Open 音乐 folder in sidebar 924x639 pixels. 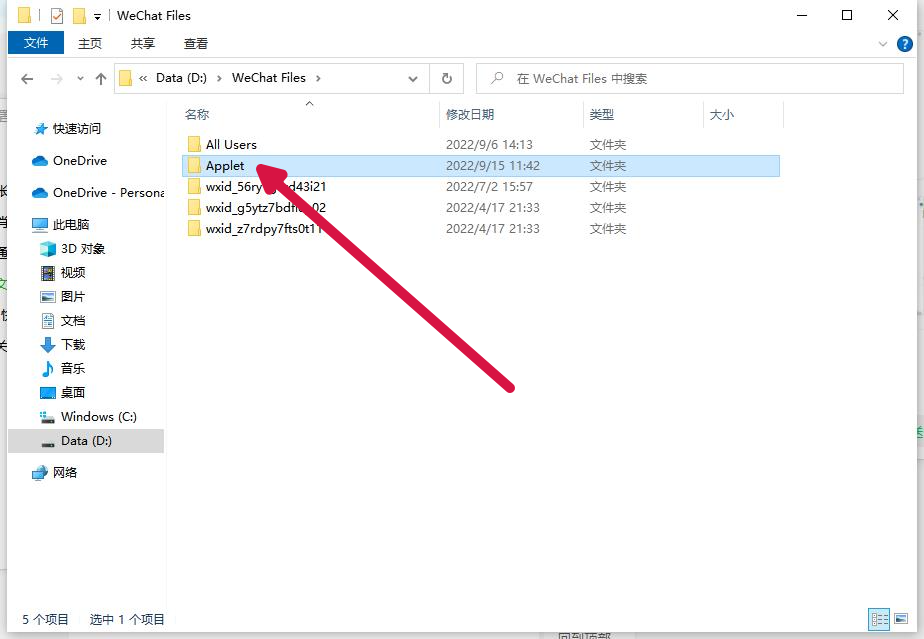[x=72, y=368]
